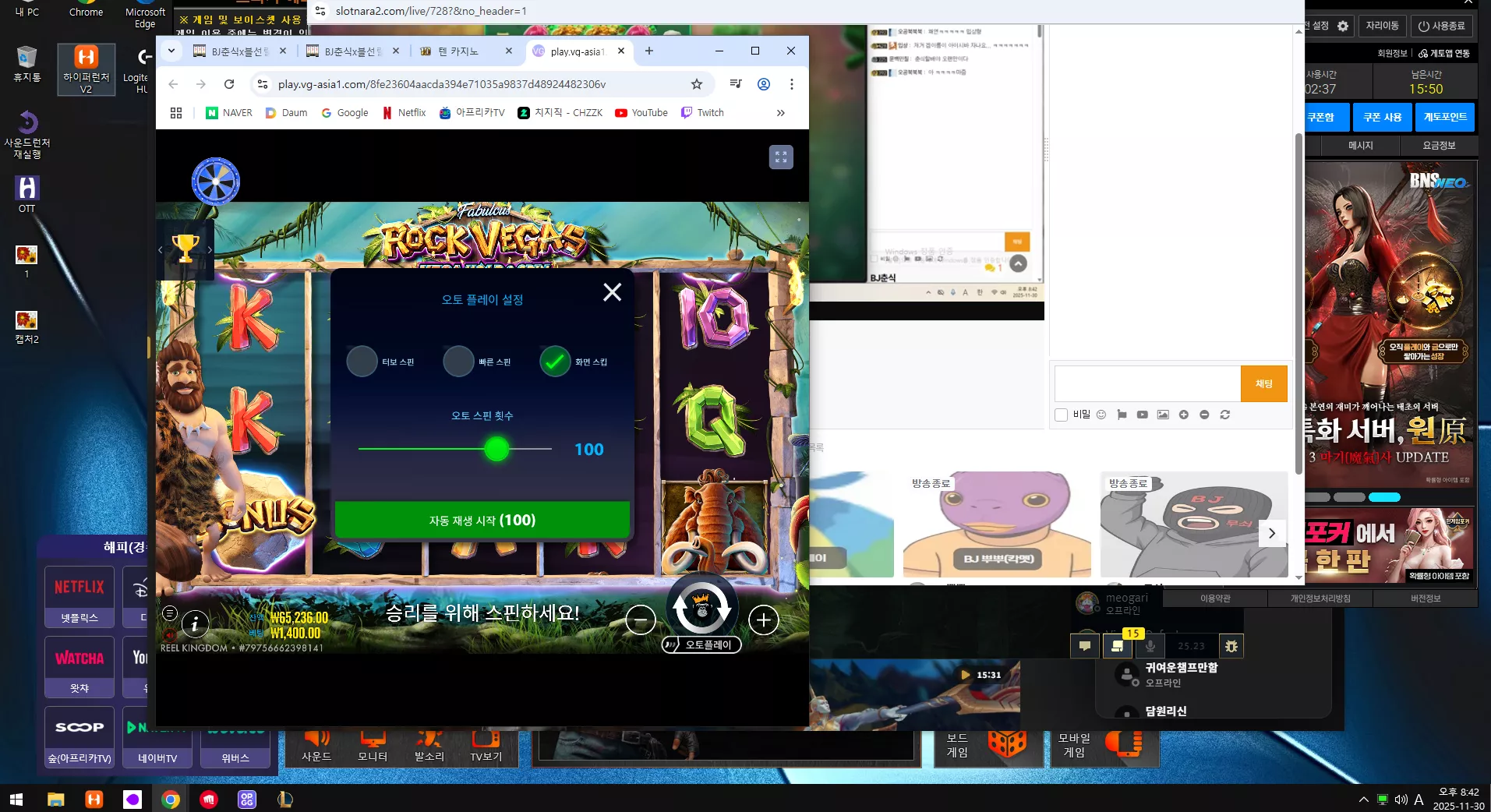Go back in the Chrome window

pos(173,84)
